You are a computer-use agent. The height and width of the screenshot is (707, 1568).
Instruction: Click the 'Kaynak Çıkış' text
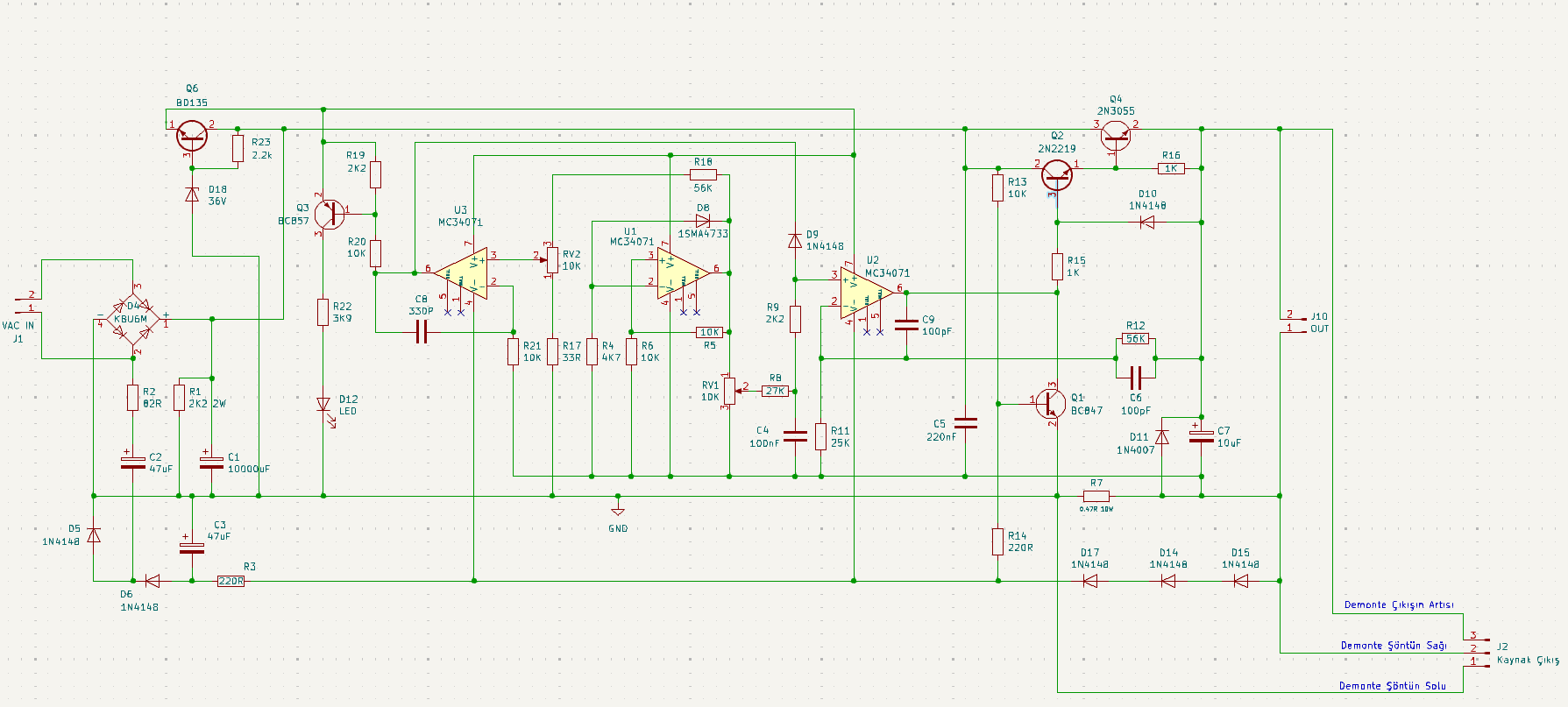[x=1528, y=660]
